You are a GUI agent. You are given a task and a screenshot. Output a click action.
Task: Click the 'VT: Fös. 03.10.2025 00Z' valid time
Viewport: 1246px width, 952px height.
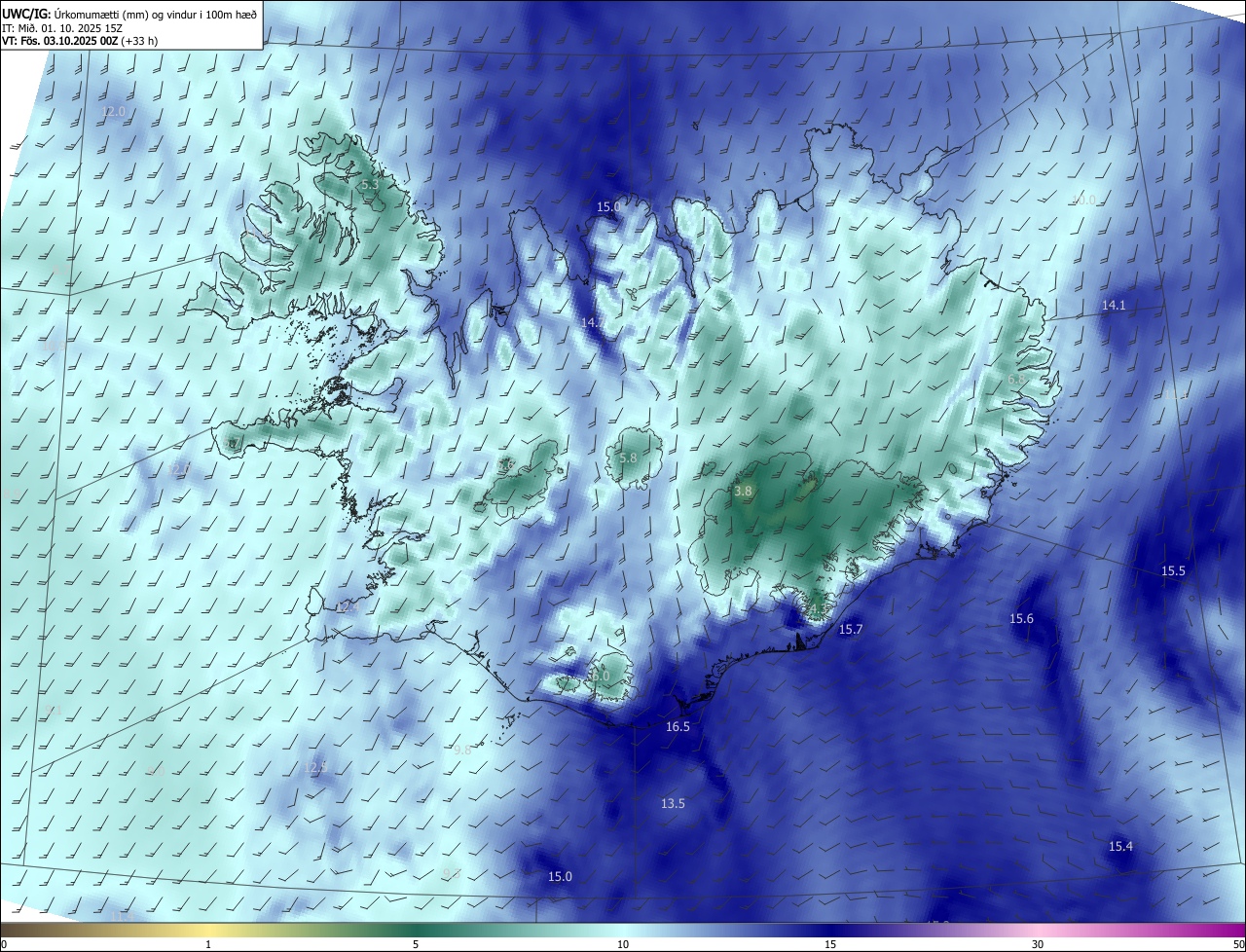click(x=59, y=40)
